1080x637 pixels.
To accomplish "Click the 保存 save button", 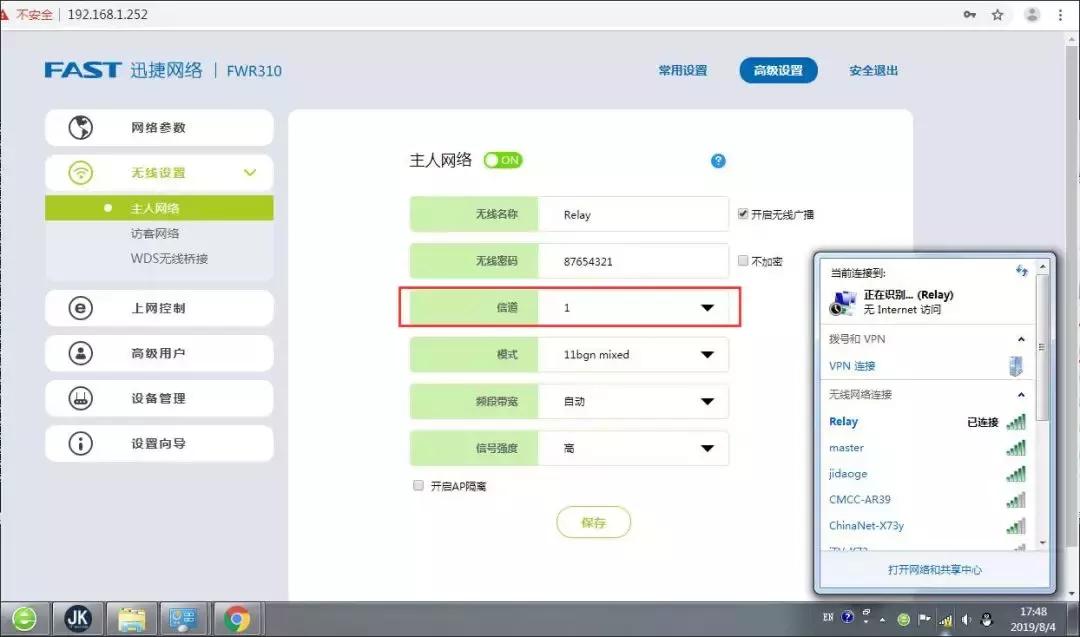I will (x=594, y=521).
